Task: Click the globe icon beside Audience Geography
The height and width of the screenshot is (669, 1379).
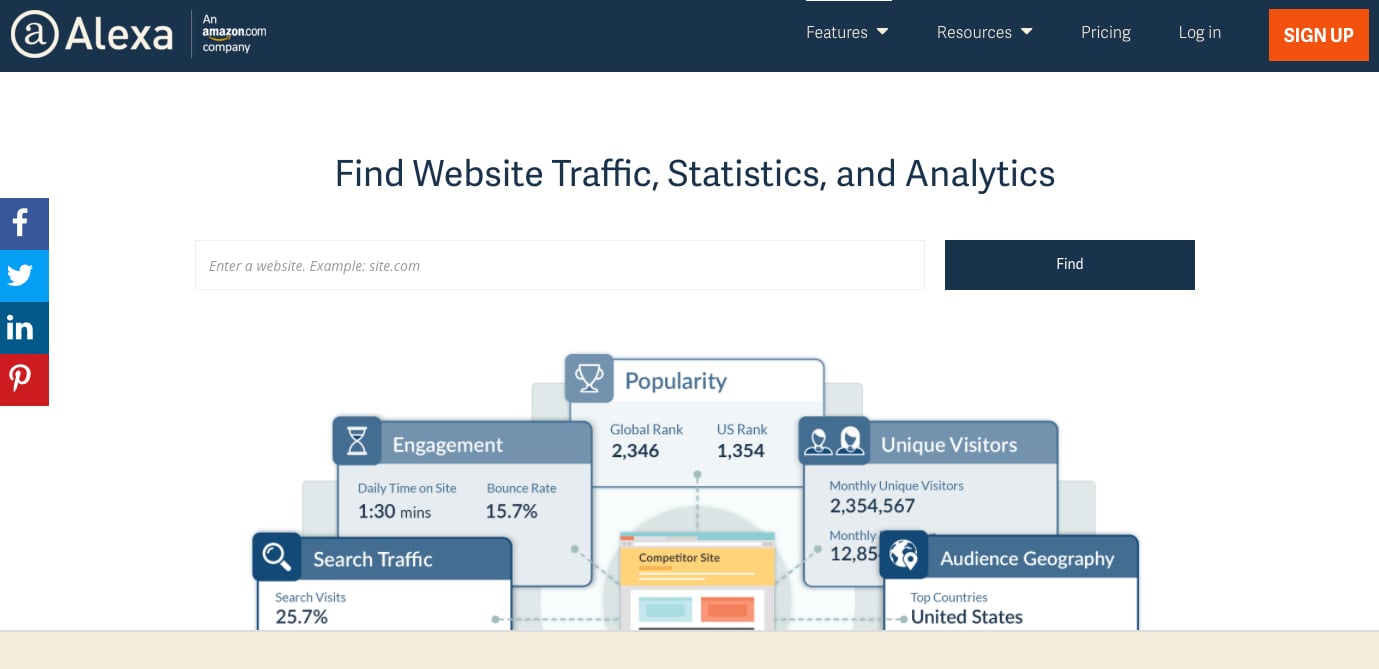Action: click(x=904, y=555)
